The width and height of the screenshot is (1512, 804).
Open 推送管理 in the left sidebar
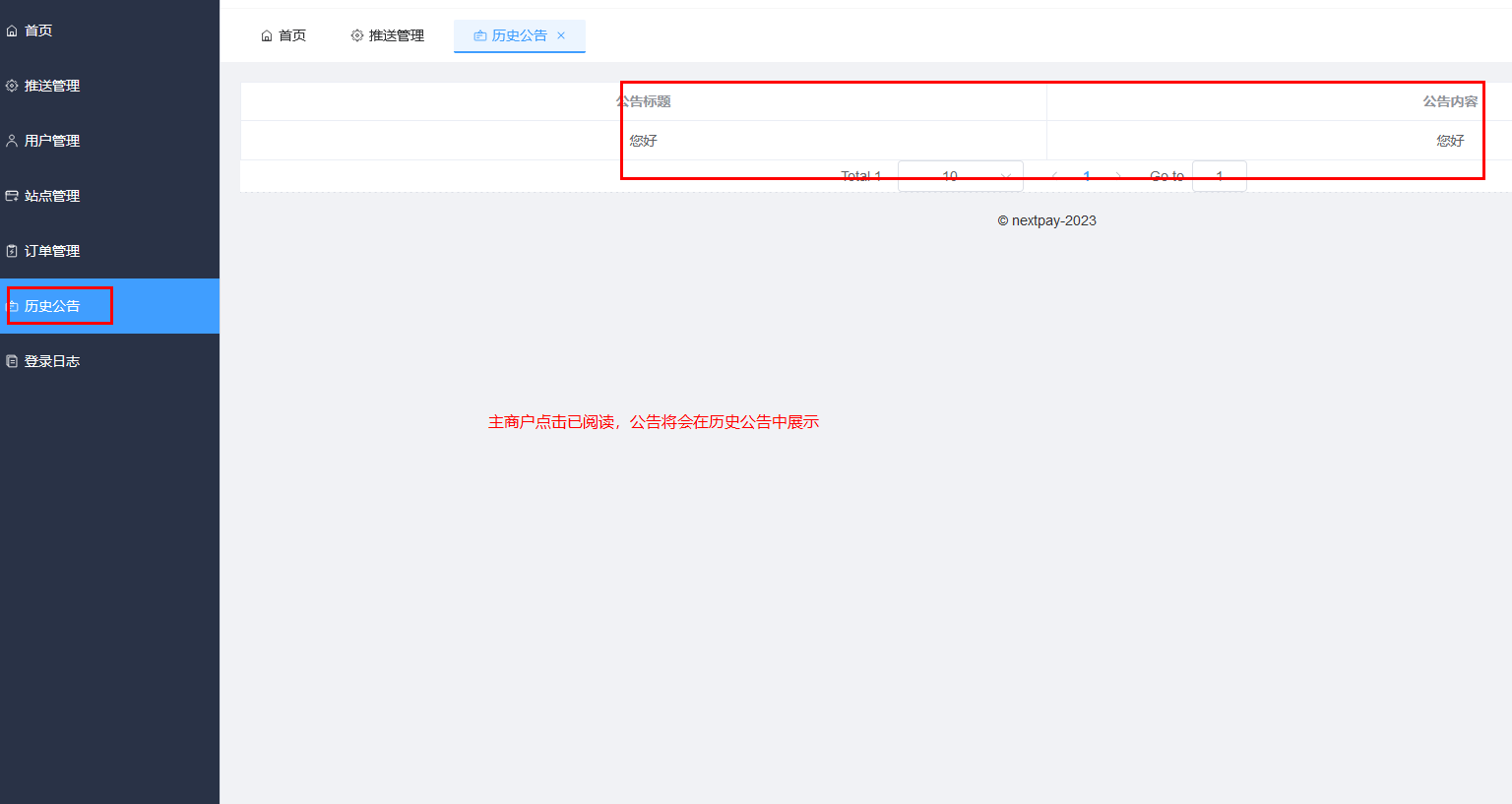click(109, 86)
